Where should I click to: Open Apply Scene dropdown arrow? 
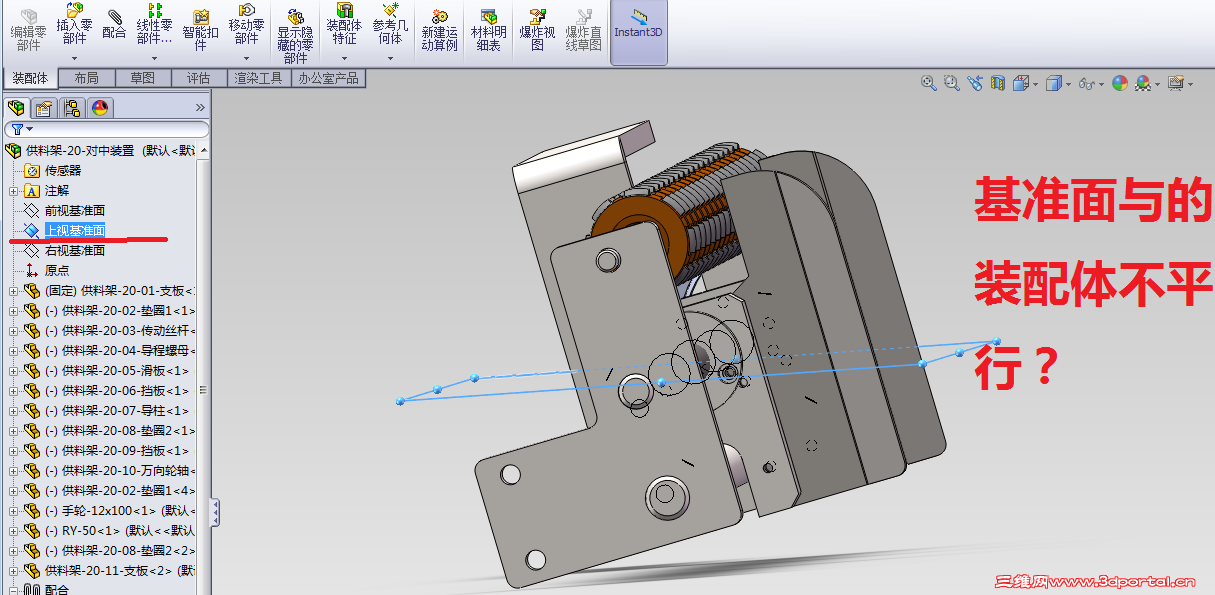pos(1157,85)
